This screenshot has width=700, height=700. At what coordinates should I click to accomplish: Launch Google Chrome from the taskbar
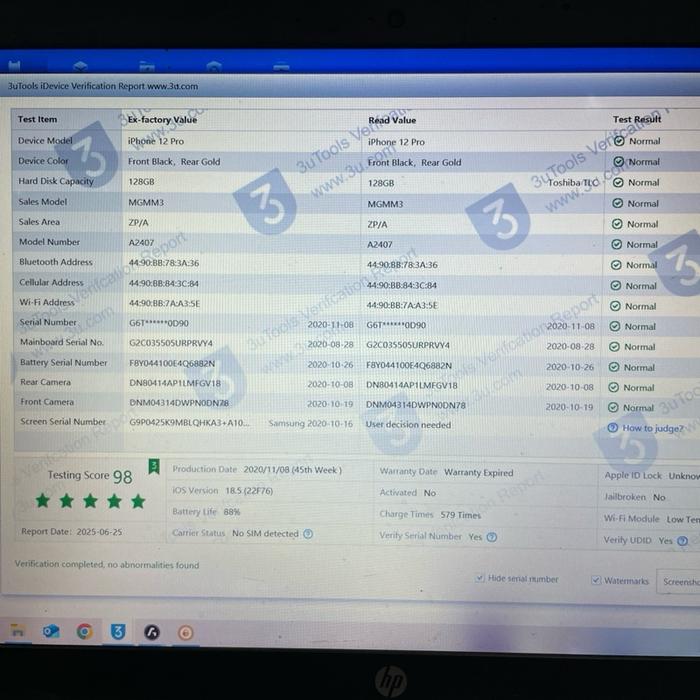pyautogui.click(x=84, y=631)
